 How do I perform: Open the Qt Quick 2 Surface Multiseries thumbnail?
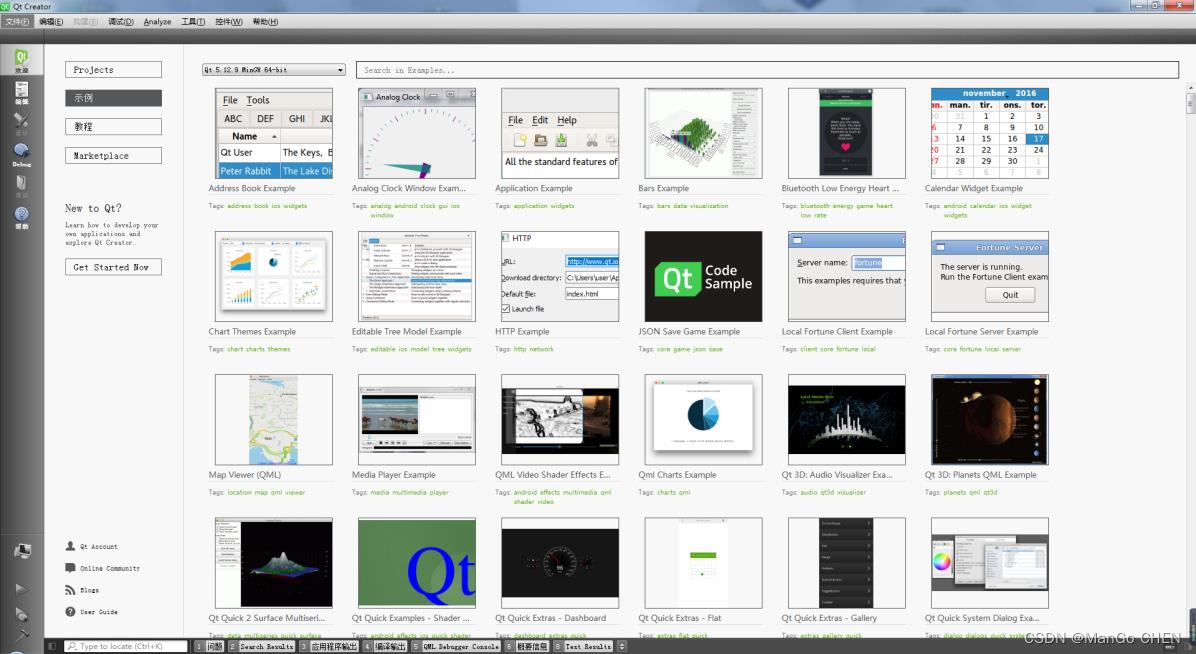(x=274, y=563)
